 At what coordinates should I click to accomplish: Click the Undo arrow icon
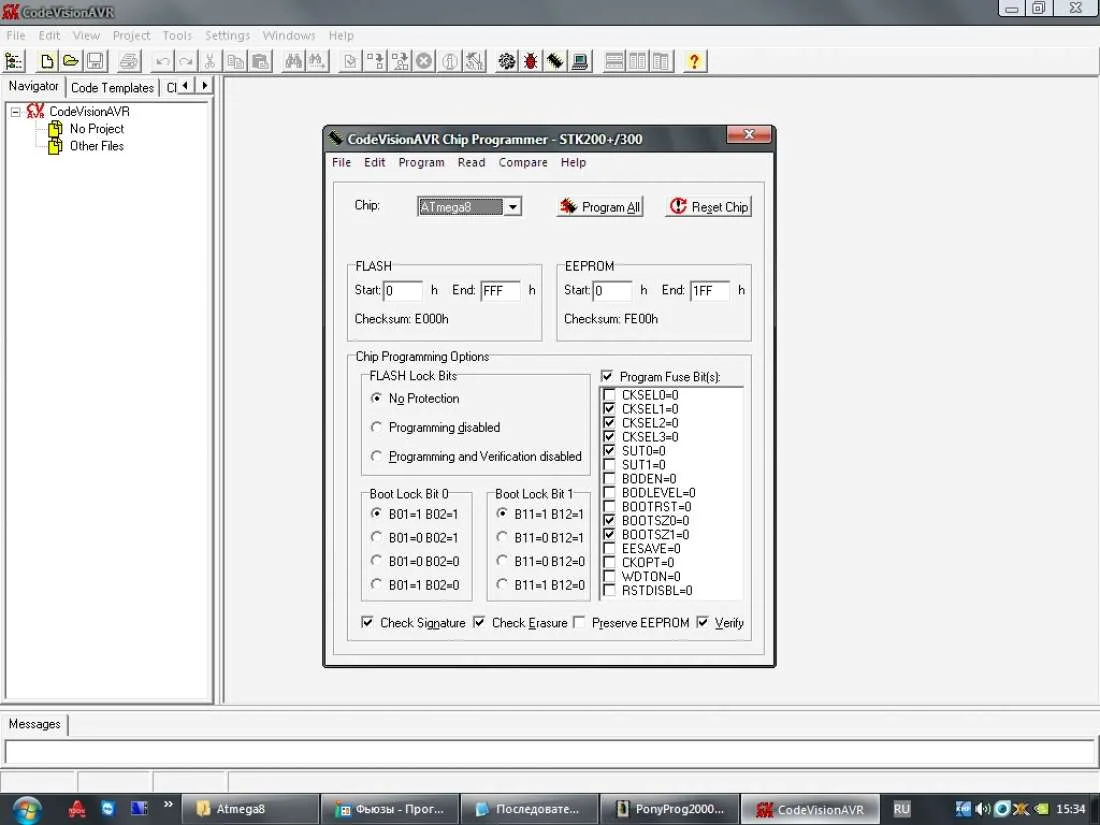(163, 62)
